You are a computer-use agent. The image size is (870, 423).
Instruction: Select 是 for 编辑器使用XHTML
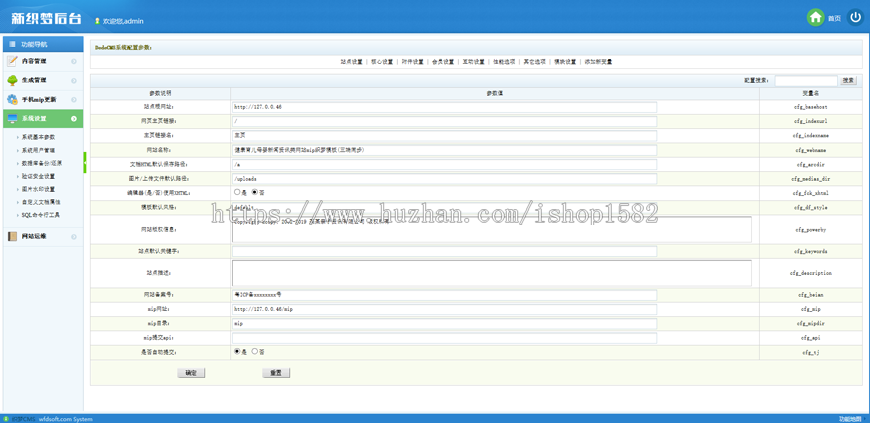(237, 192)
